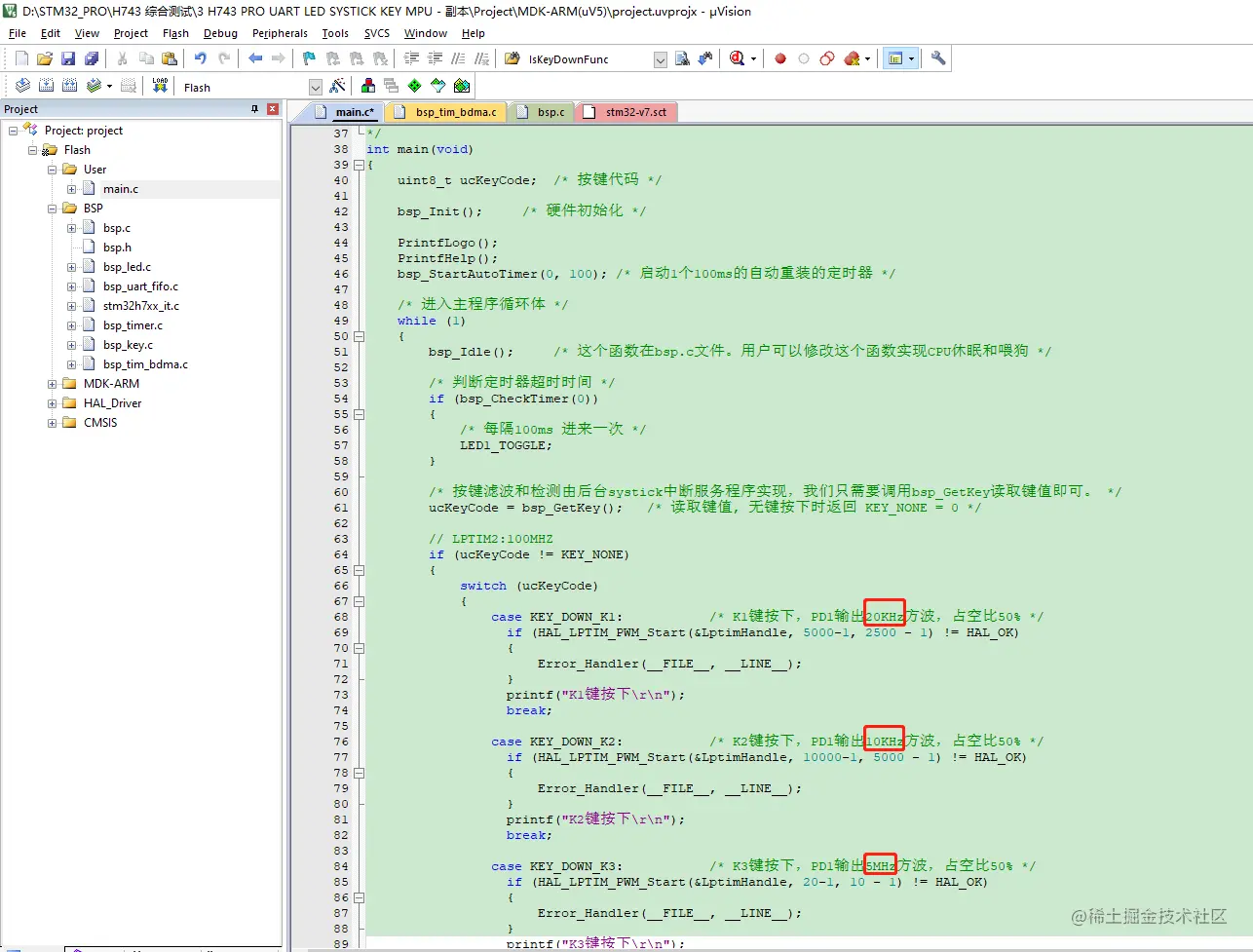Click the Pack Installer icon
1253x952 pixels.
[462, 86]
